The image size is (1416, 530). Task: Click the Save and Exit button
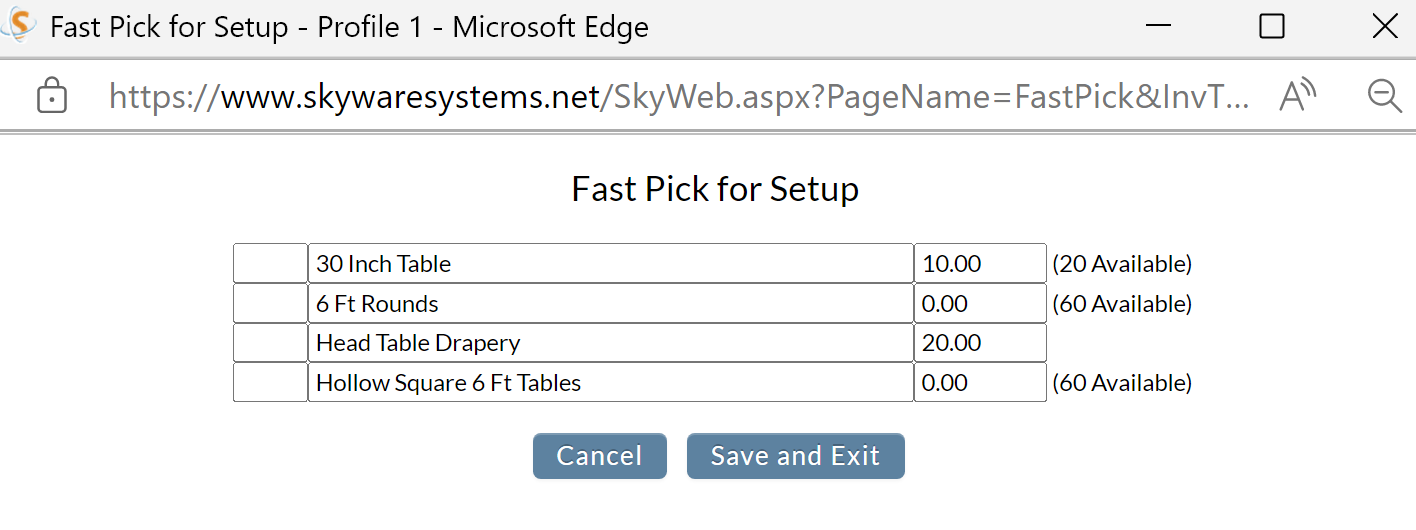(x=795, y=456)
